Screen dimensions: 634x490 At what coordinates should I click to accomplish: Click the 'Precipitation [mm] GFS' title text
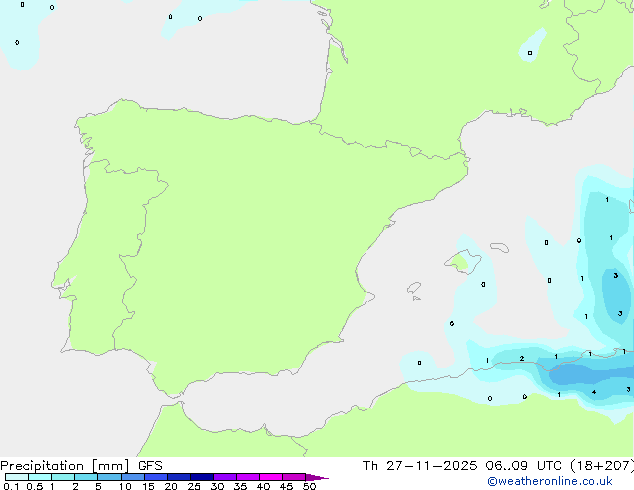[81, 466]
